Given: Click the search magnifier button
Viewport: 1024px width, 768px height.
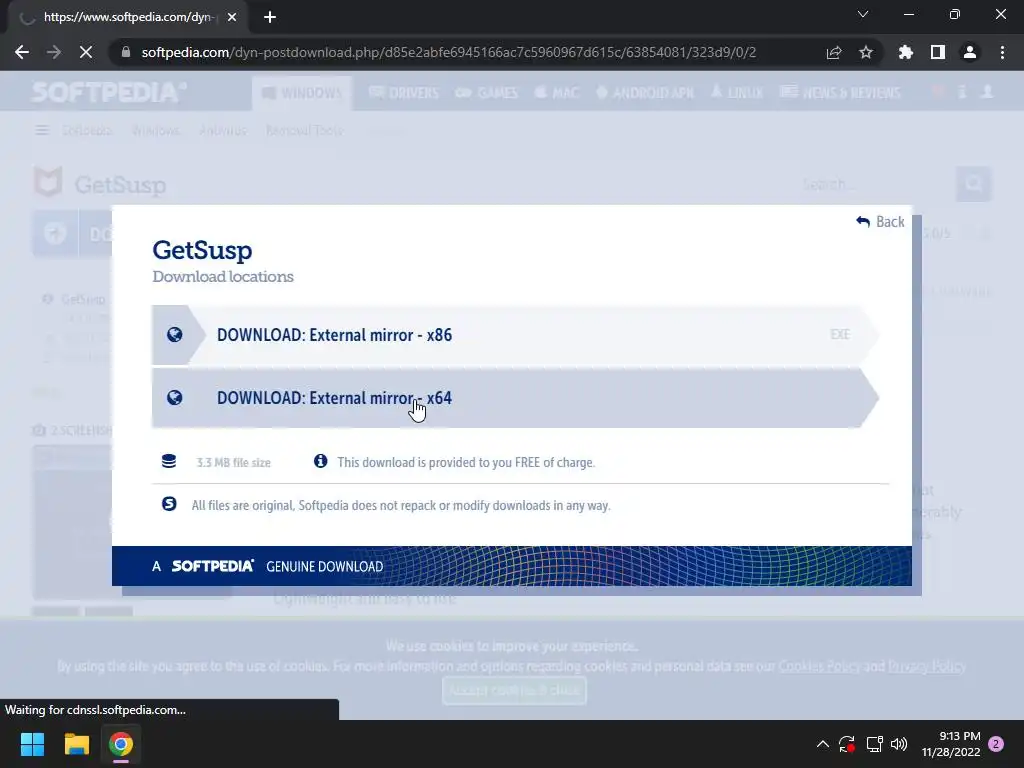Looking at the screenshot, I should pyautogui.click(x=974, y=184).
